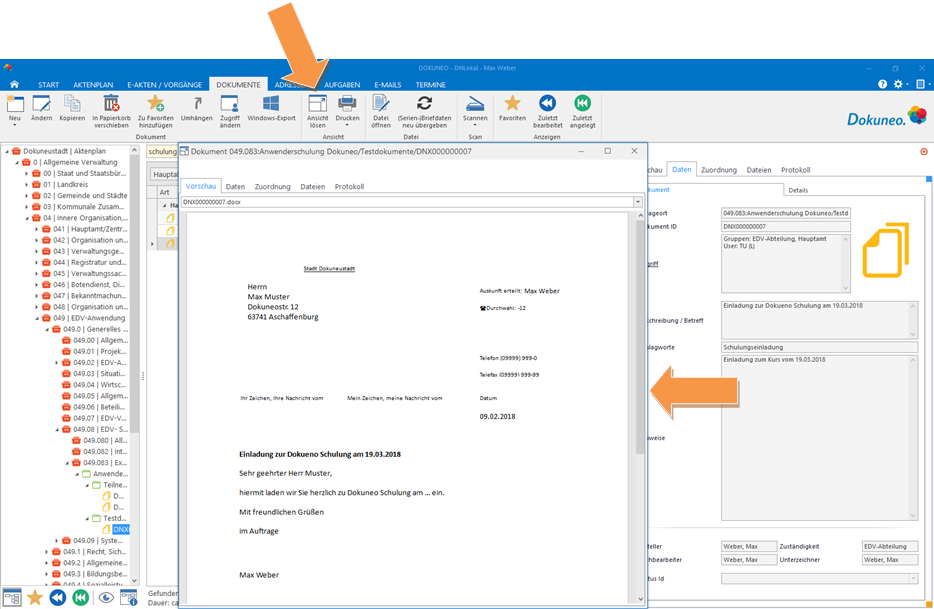Show Zuletzt bearbeitet documents from the ribbon

[x=547, y=104]
